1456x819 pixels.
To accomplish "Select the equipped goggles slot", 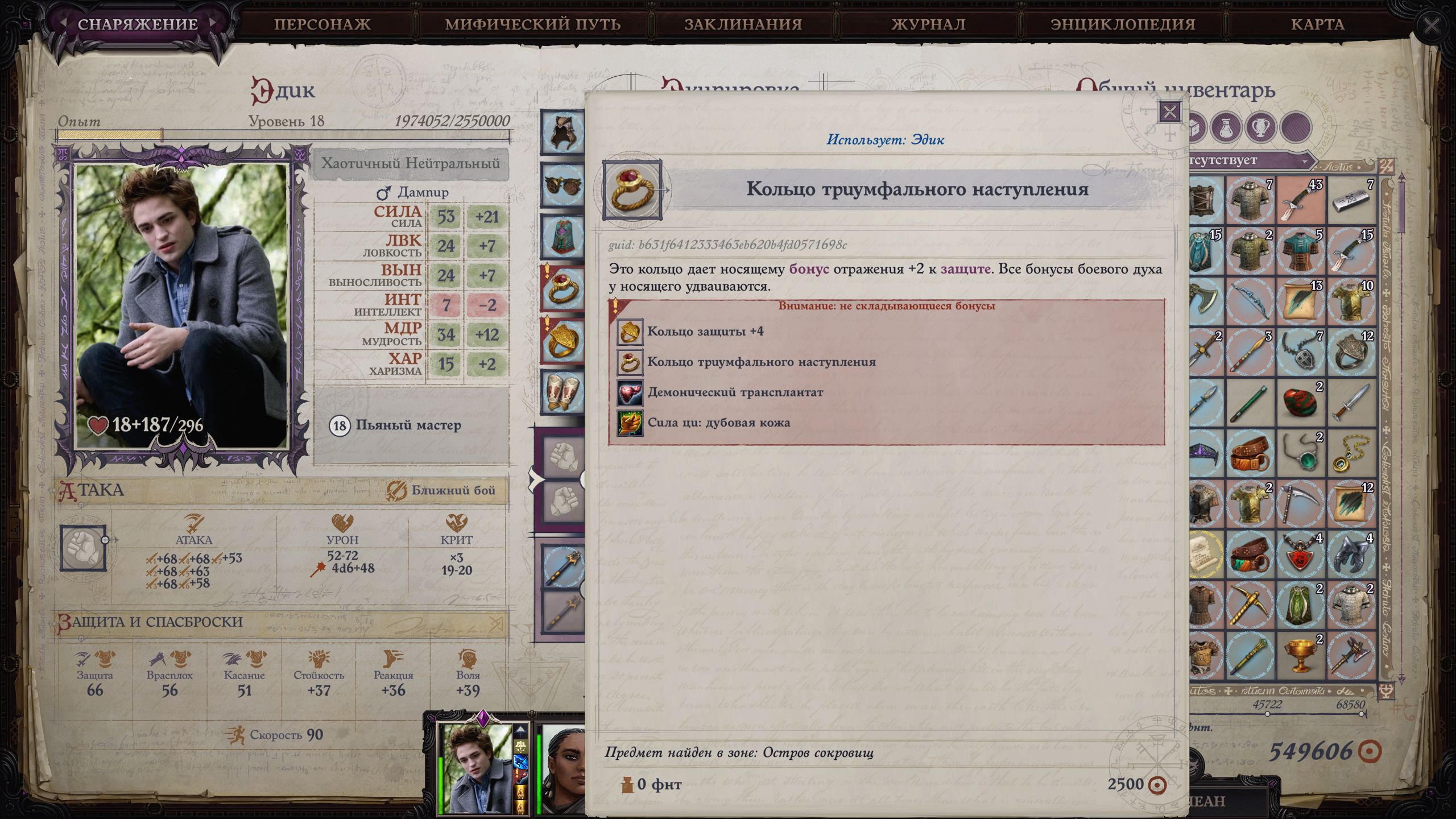I will (562, 185).
